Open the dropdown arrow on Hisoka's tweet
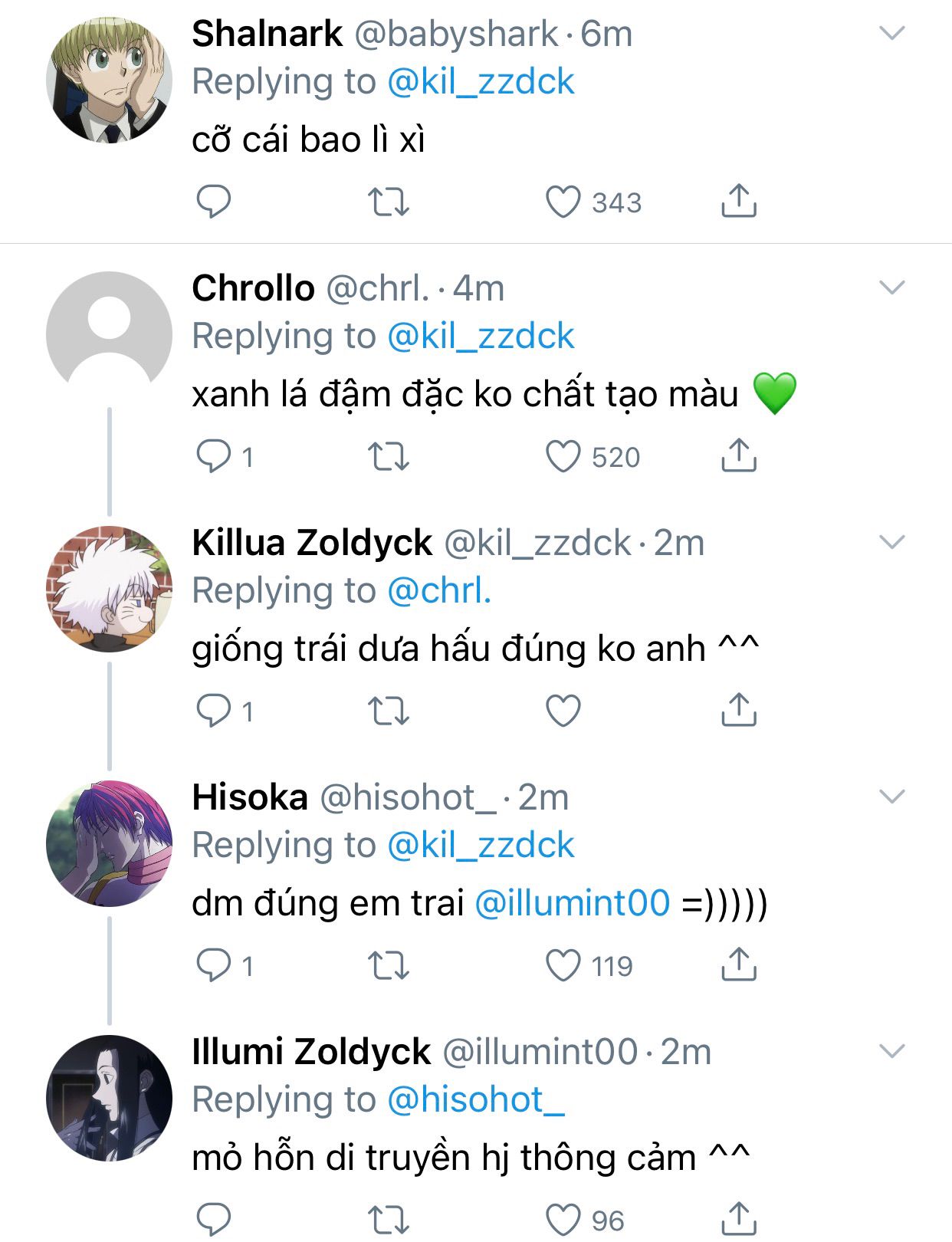The height and width of the screenshot is (1242, 952). tap(892, 797)
